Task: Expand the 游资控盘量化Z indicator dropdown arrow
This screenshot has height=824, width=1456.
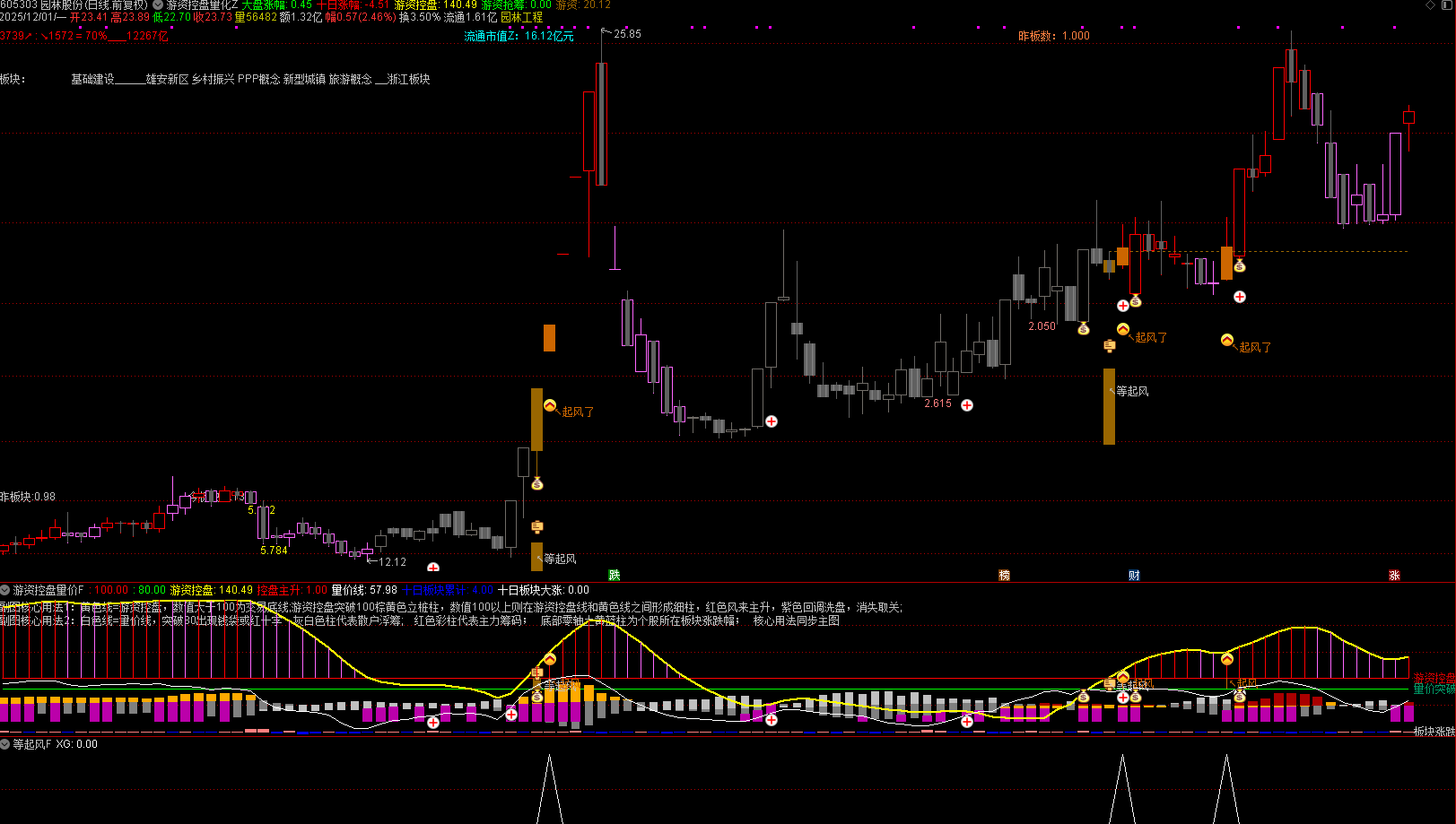Action: [x=158, y=5]
